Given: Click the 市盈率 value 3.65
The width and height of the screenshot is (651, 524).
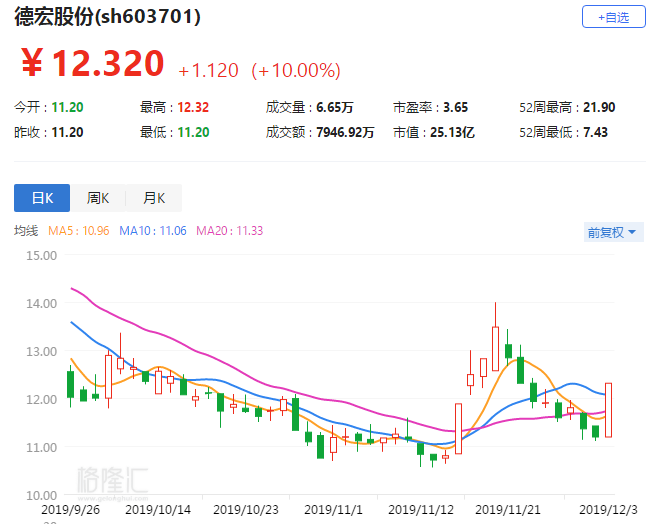Looking at the screenshot, I should point(455,107).
